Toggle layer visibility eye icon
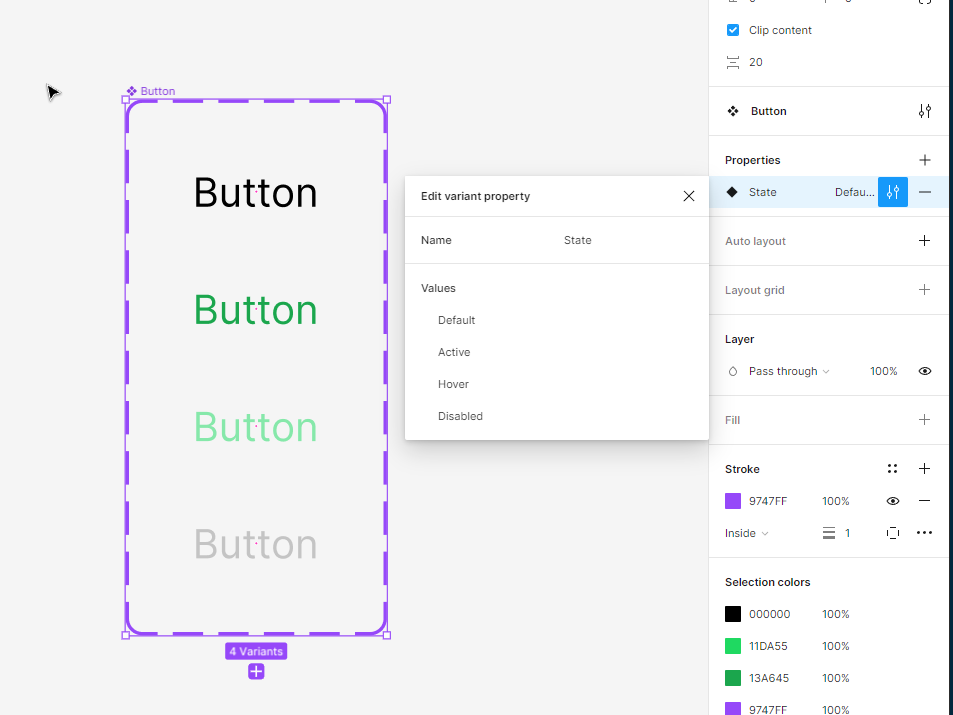 point(924,371)
